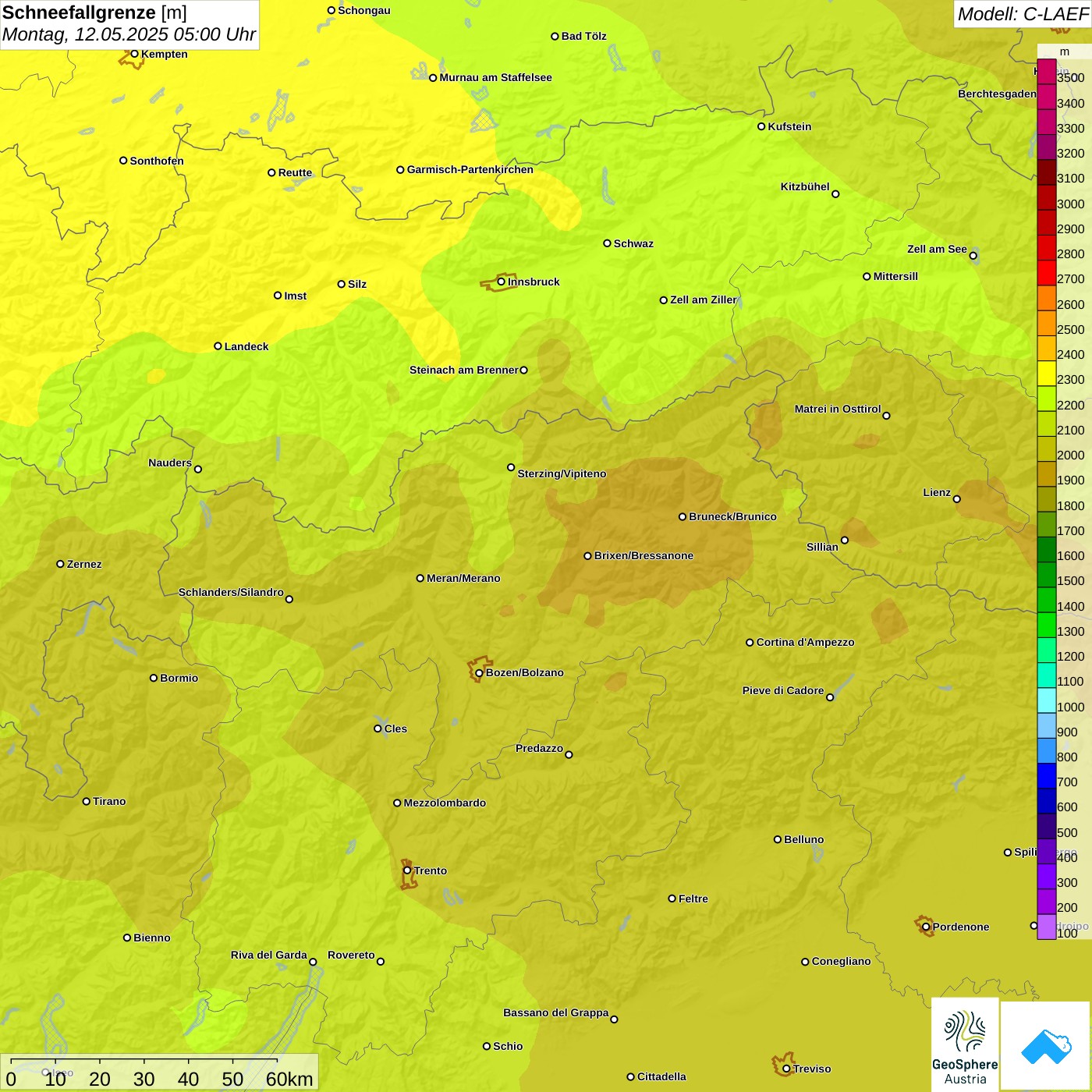Click the Cittadella label
Viewport: 1092px width, 1092px height.
(x=661, y=1076)
